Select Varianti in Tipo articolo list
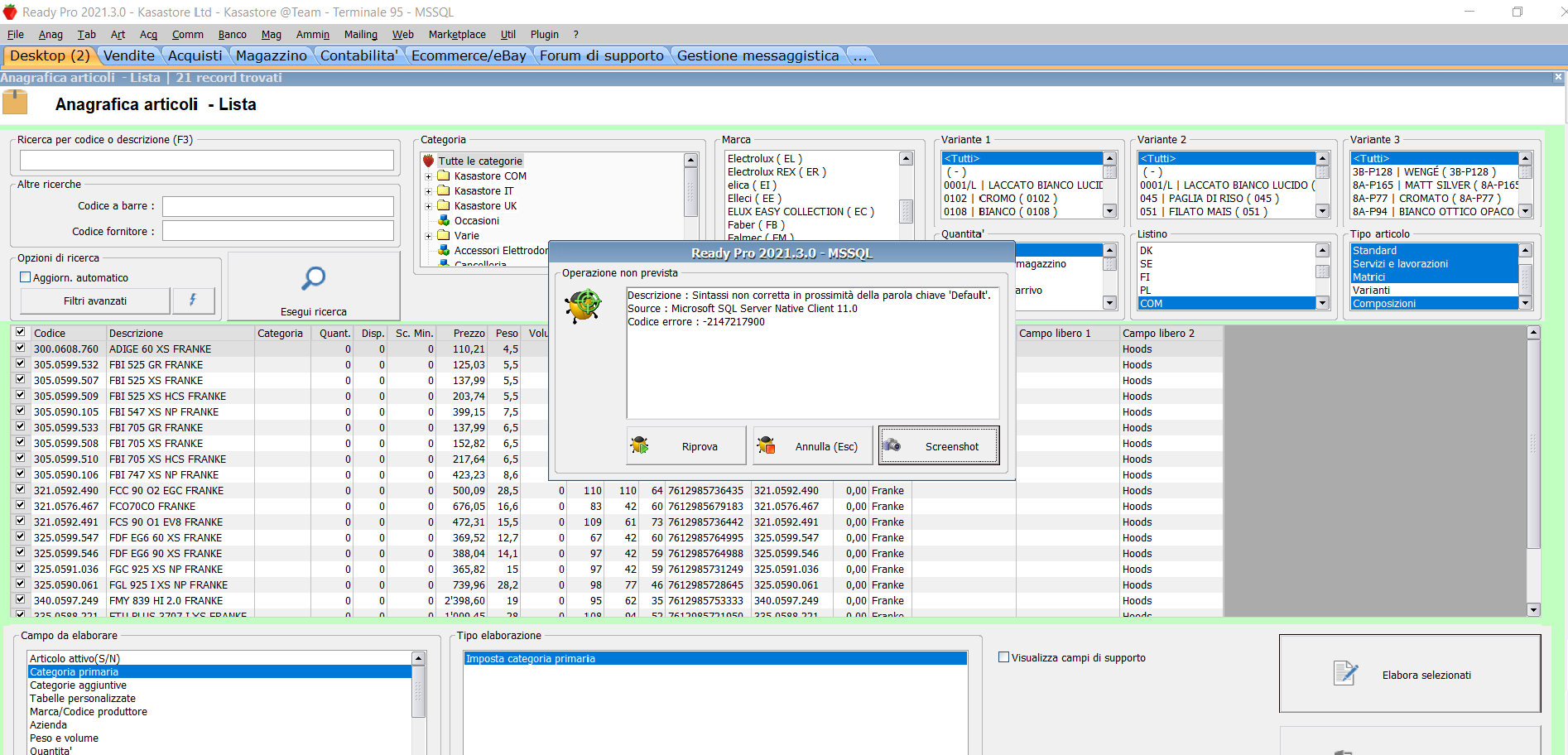This screenshot has width=1568, height=755. [1371, 290]
